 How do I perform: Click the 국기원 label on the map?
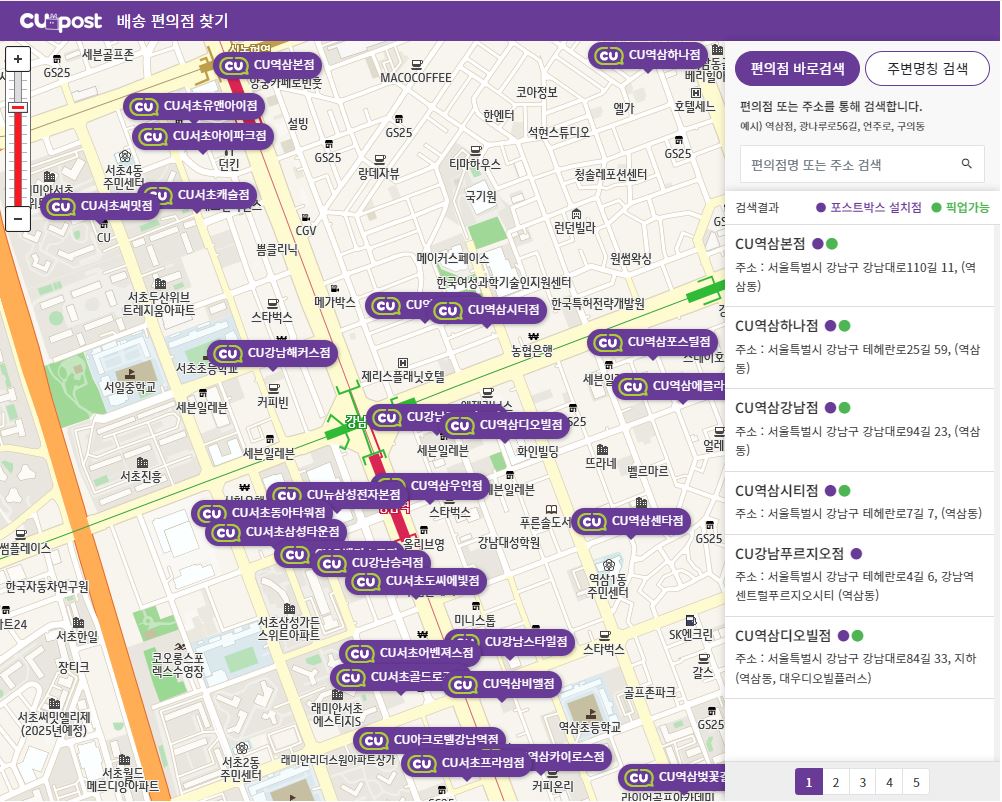pos(481,196)
